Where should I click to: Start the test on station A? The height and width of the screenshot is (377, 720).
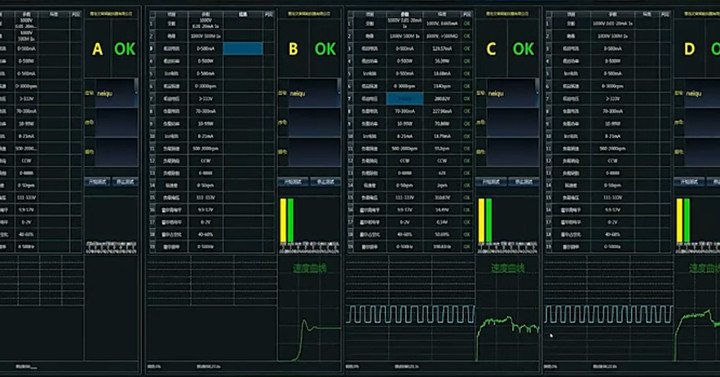(x=97, y=182)
